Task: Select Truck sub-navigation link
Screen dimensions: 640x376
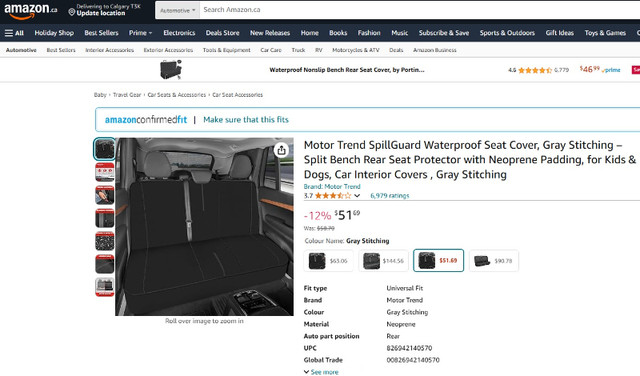Action: (298, 50)
